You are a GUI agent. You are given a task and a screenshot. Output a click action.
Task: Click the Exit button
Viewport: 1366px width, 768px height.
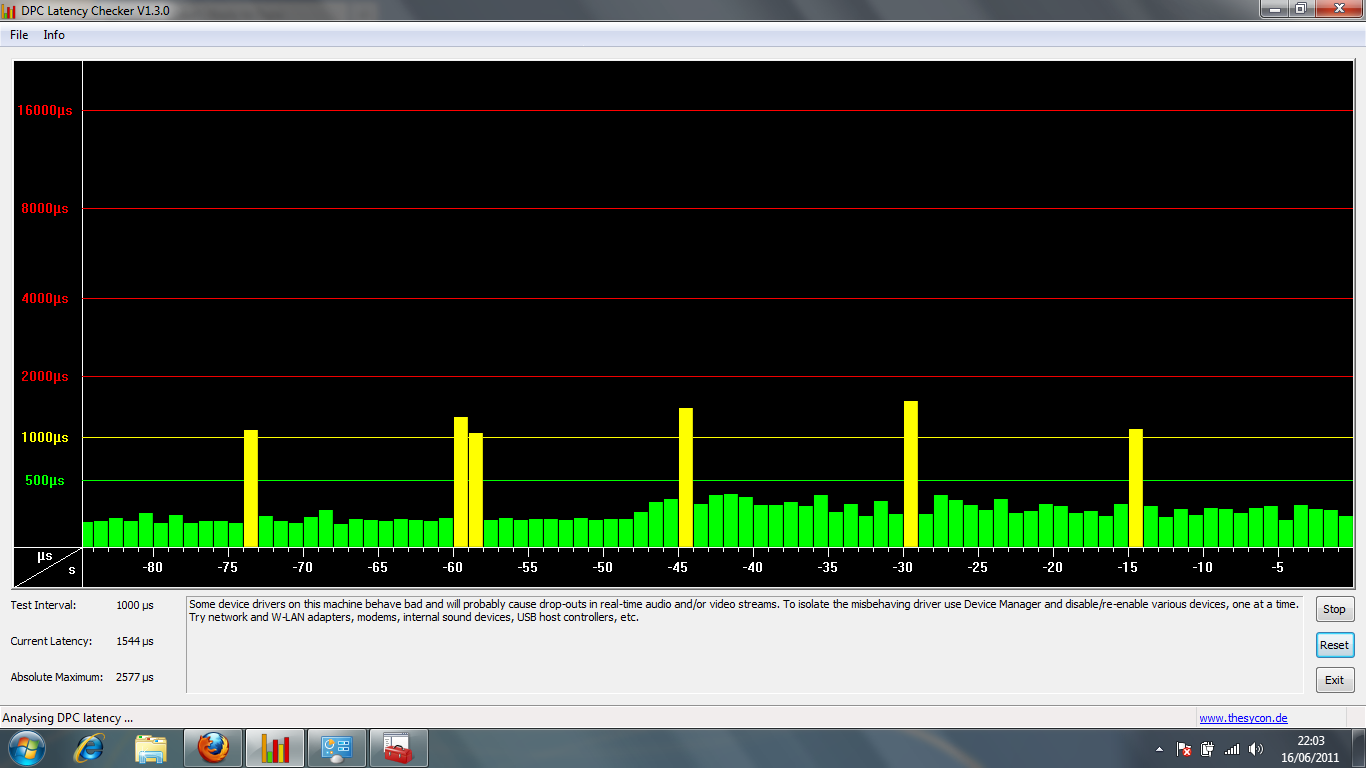click(x=1335, y=680)
